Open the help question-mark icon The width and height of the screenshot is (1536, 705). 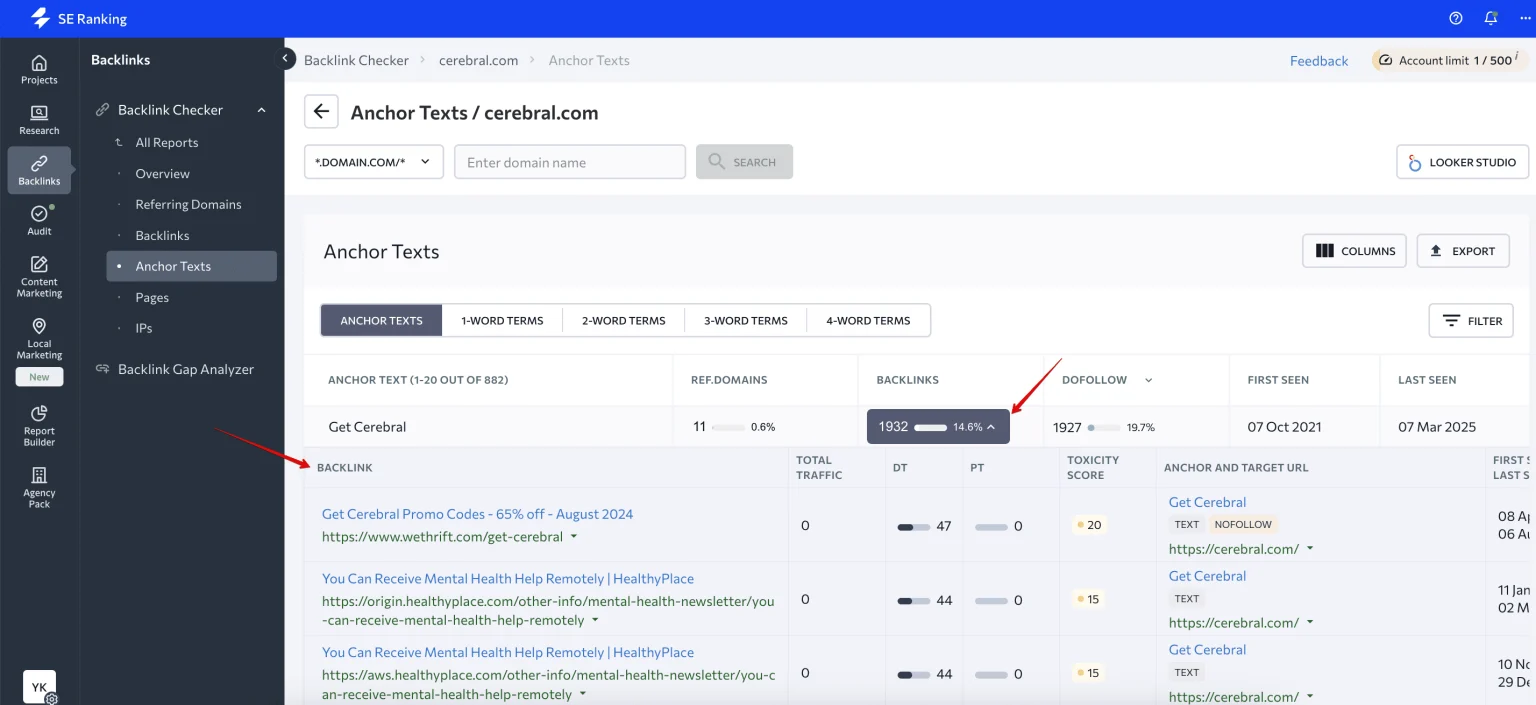(1453, 18)
